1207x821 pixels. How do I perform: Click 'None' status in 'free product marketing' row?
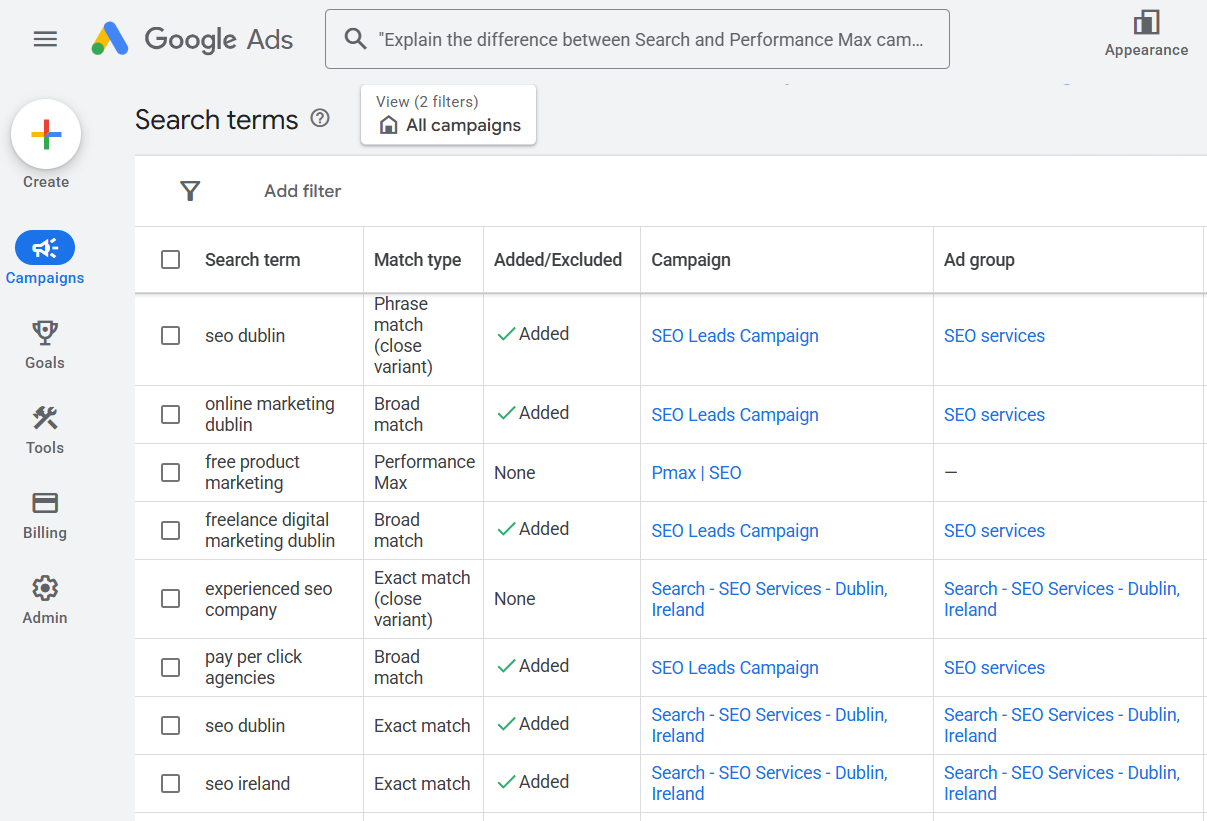[x=514, y=473]
